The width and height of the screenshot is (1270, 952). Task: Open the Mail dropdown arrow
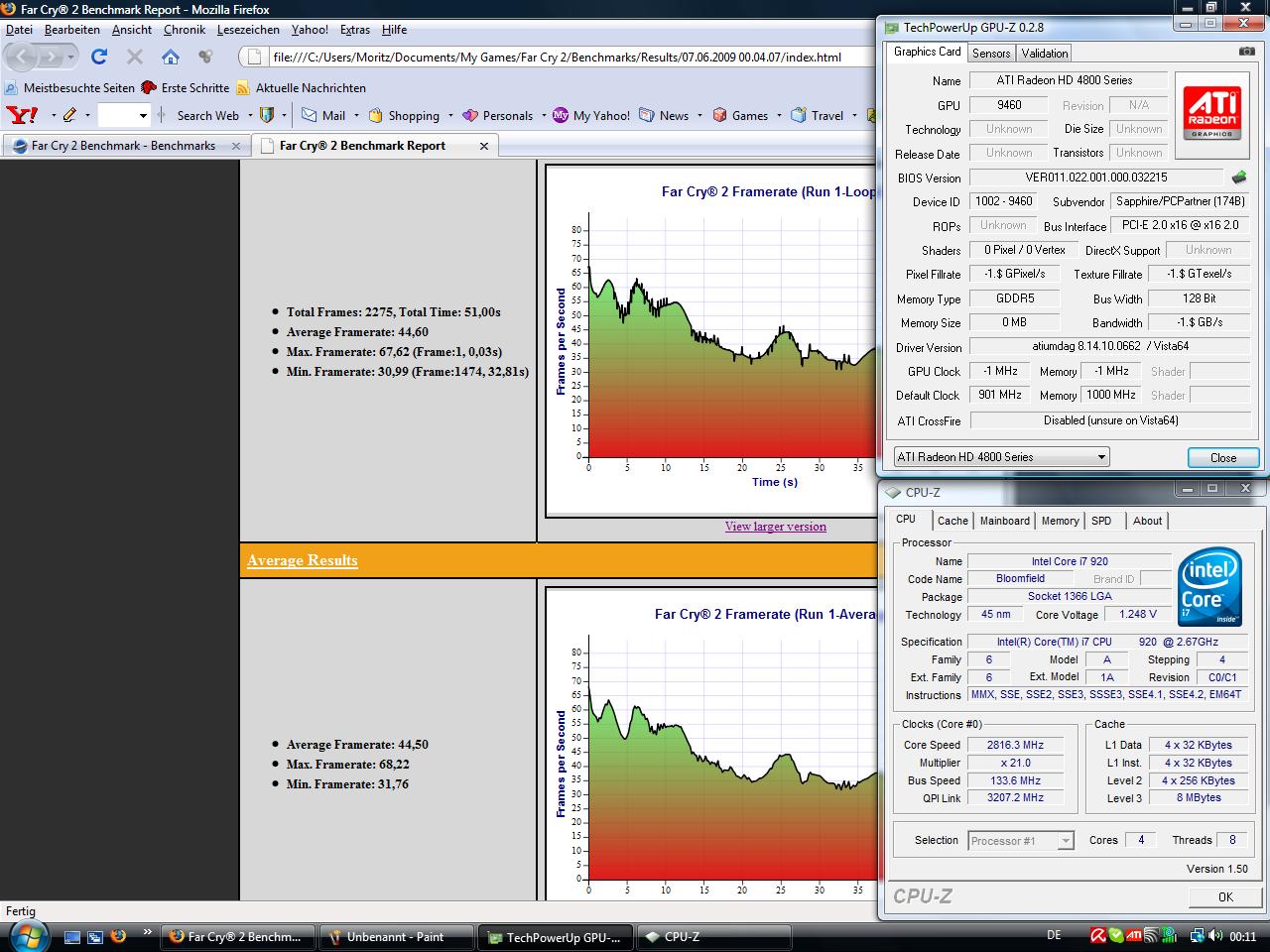[x=355, y=116]
